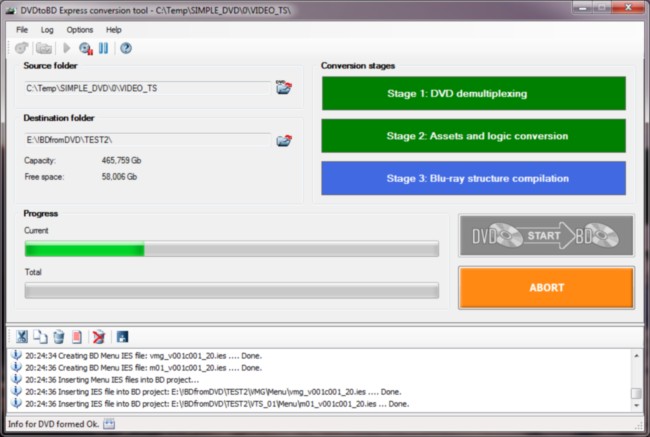The height and width of the screenshot is (437, 650).
Task: Click the grey play arrow toolbar icon
Action: pyautogui.click(x=66, y=48)
